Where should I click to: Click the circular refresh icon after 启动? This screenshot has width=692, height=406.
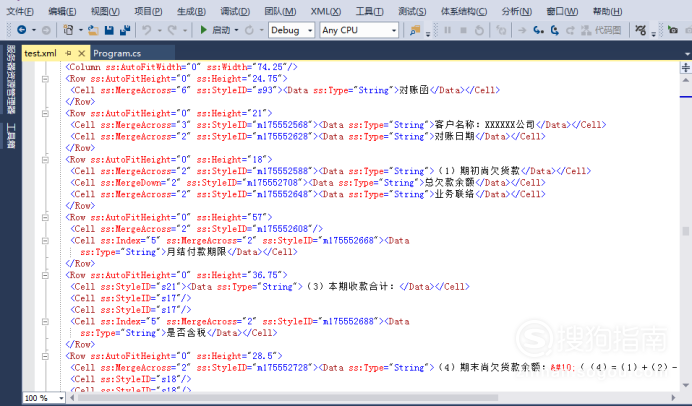[249, 30]
